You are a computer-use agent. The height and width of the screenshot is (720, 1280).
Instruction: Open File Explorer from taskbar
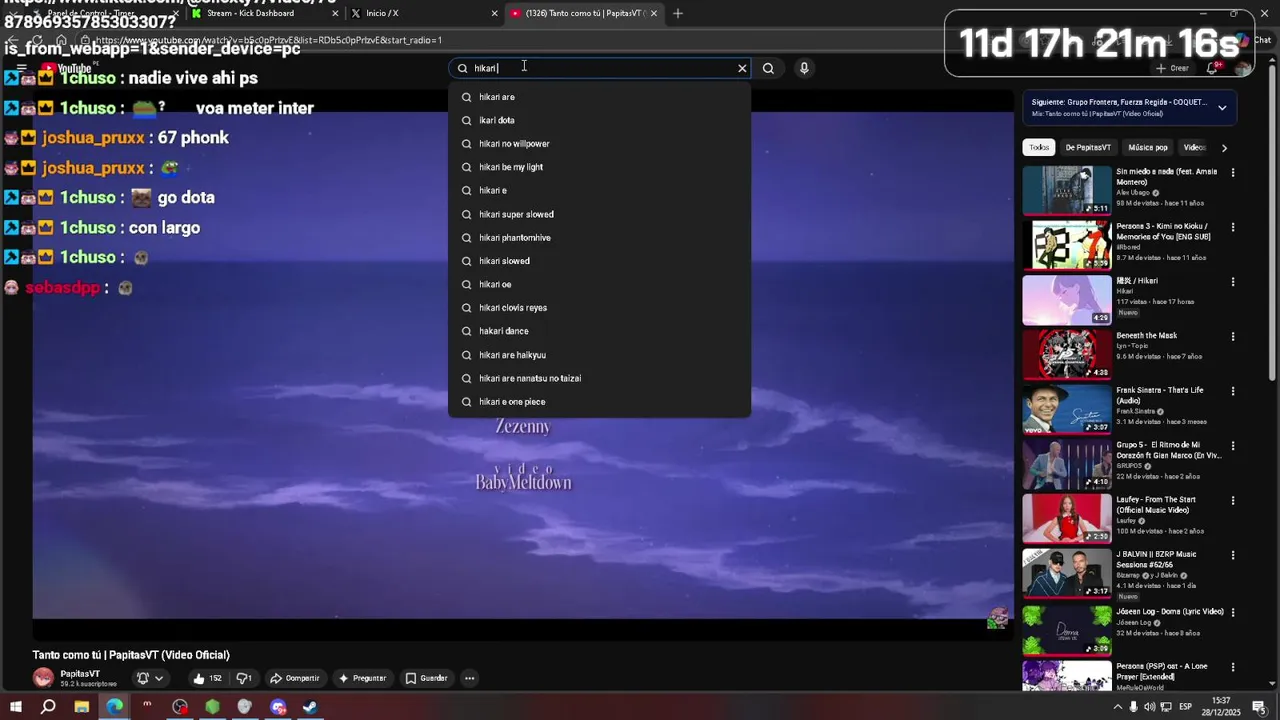tap(81, 707)
